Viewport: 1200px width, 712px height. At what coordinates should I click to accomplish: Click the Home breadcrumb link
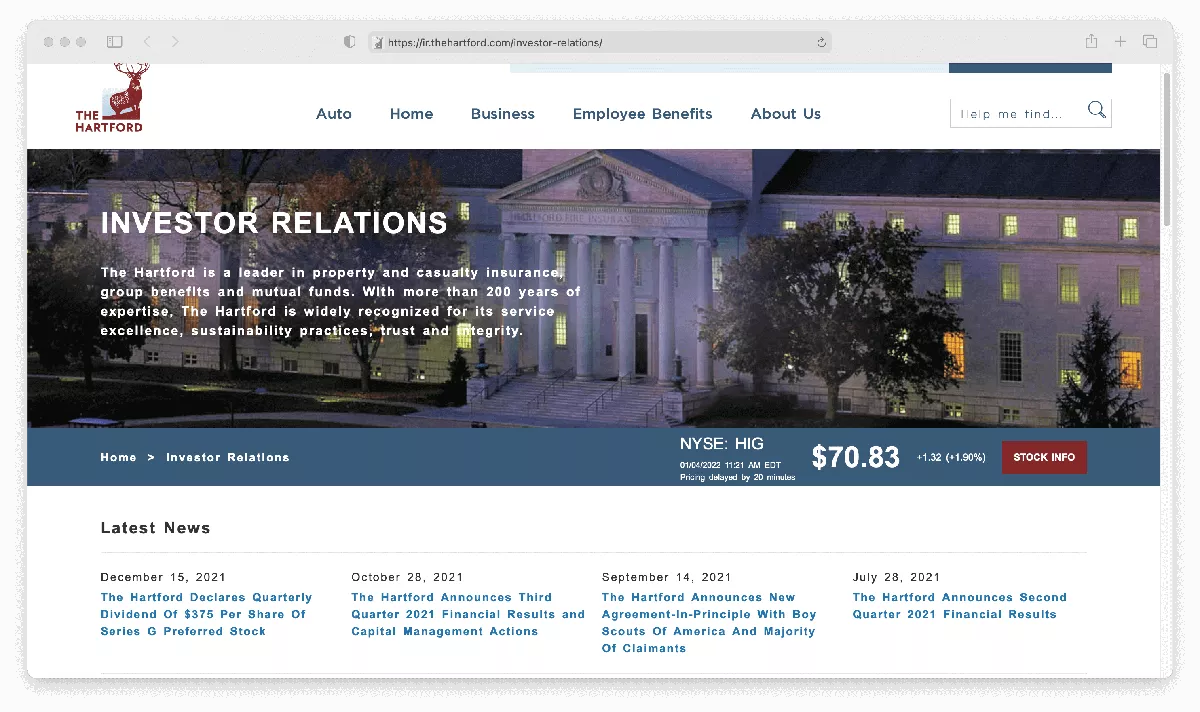tap(118, 457)
